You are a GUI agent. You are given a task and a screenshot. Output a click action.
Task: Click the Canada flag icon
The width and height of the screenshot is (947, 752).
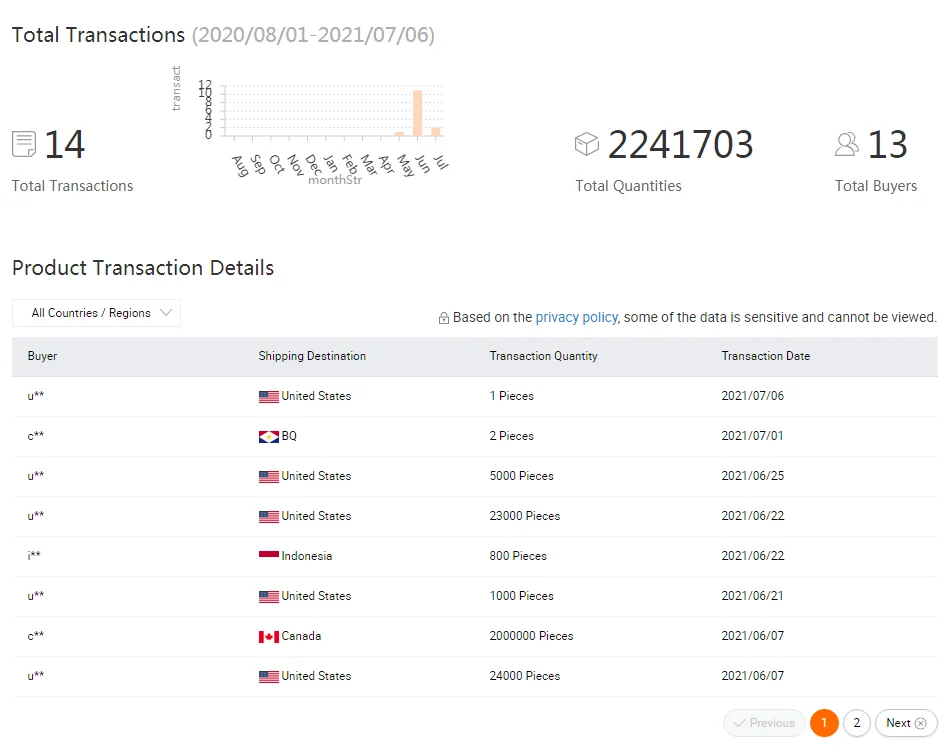(x=268, y=637)
